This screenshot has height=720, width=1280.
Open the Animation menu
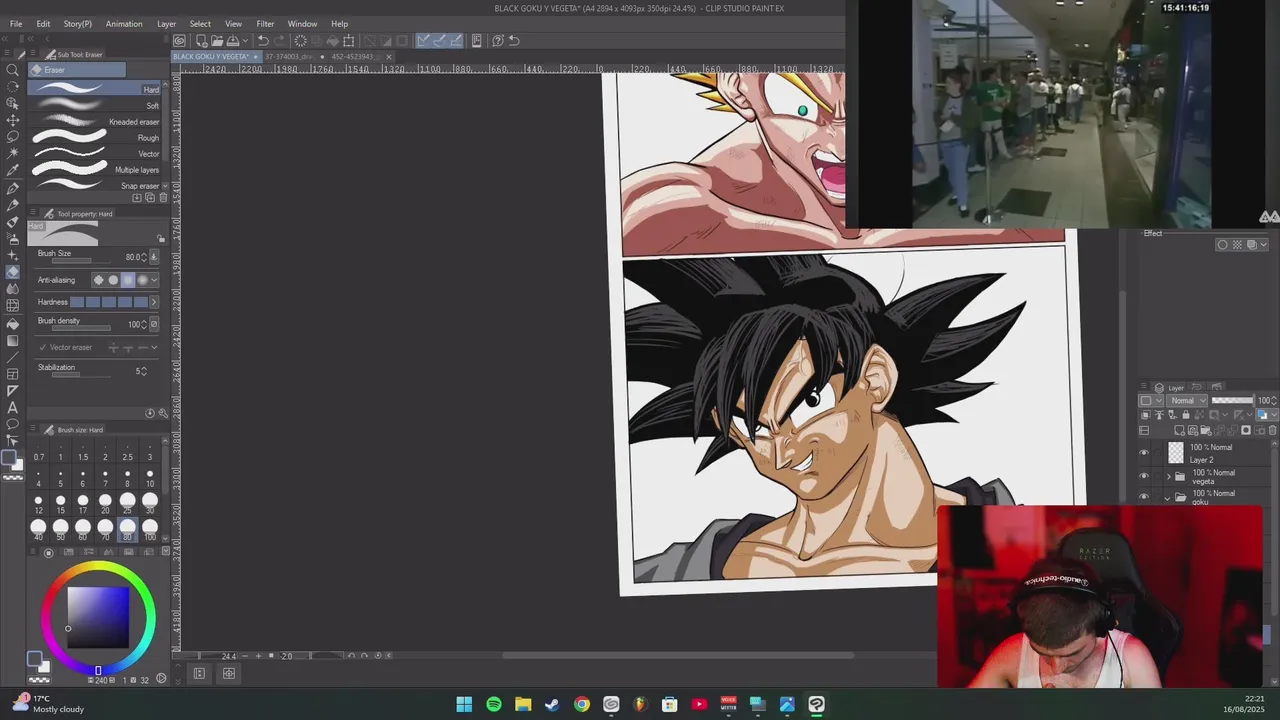pyautogui.click(x=124, y=24)
